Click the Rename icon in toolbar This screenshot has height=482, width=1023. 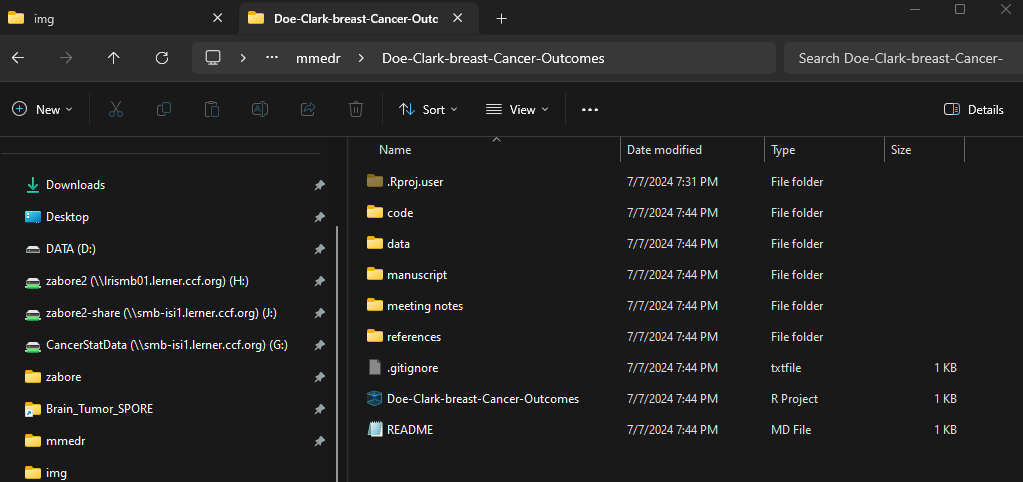point(260,110)
